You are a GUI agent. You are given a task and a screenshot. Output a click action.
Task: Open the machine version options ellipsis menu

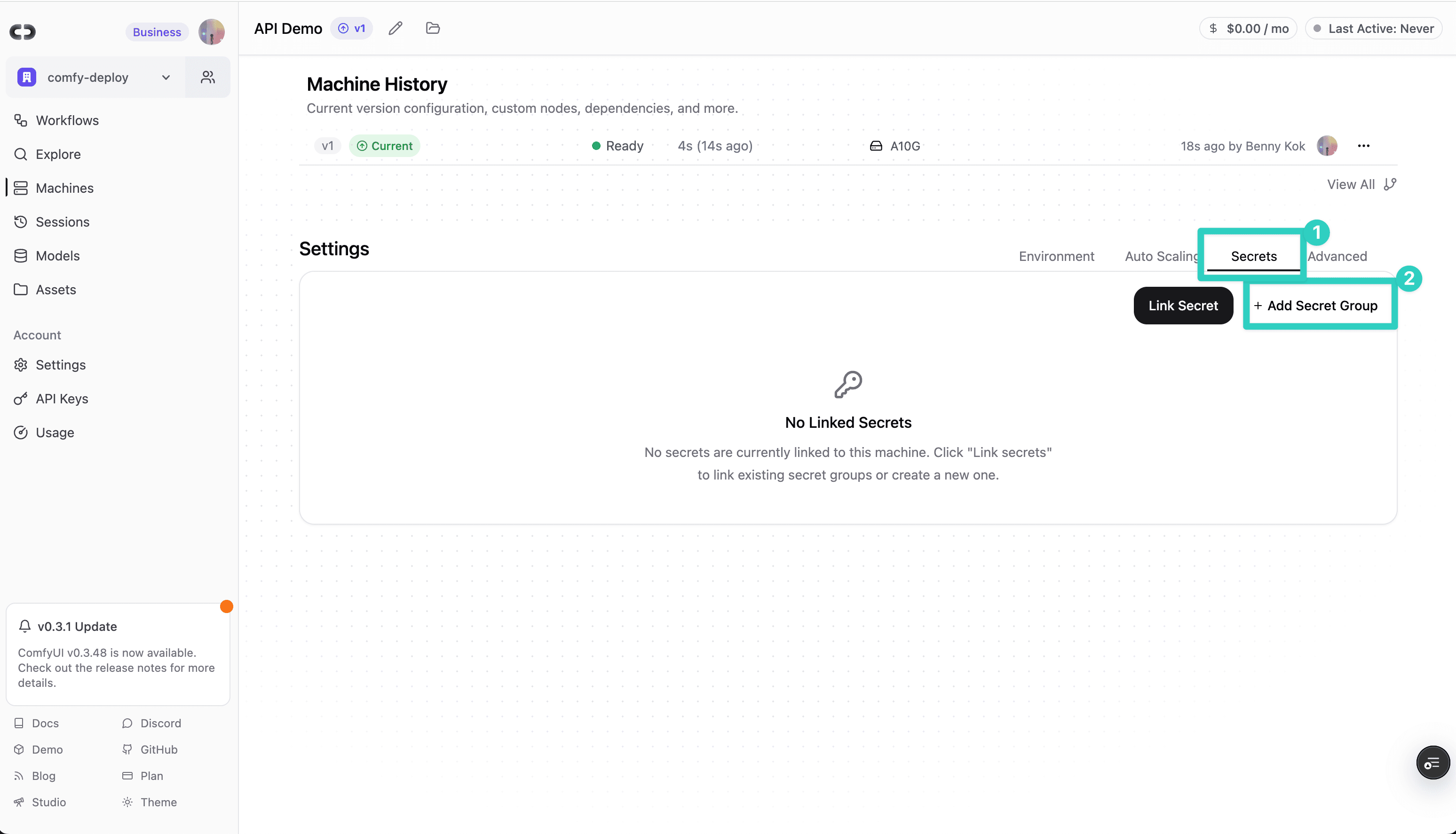[x=1364, y=145]
